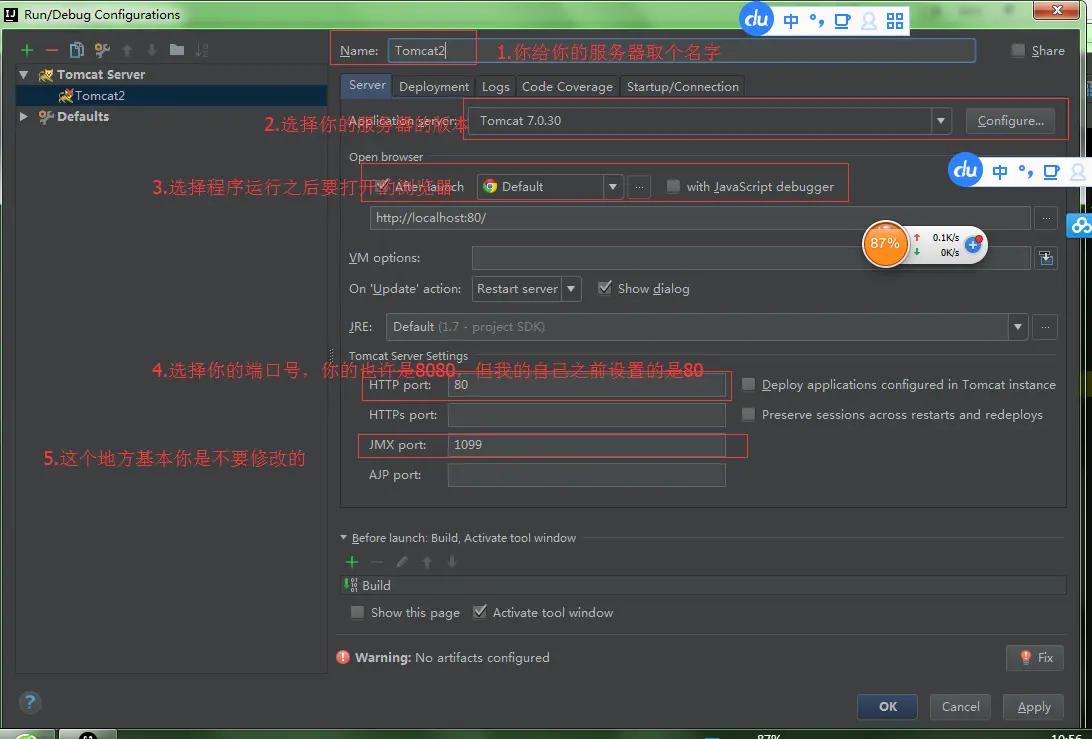1092x739 pixels.
Task: Switch to the Server tab
Action: (367, 86)
